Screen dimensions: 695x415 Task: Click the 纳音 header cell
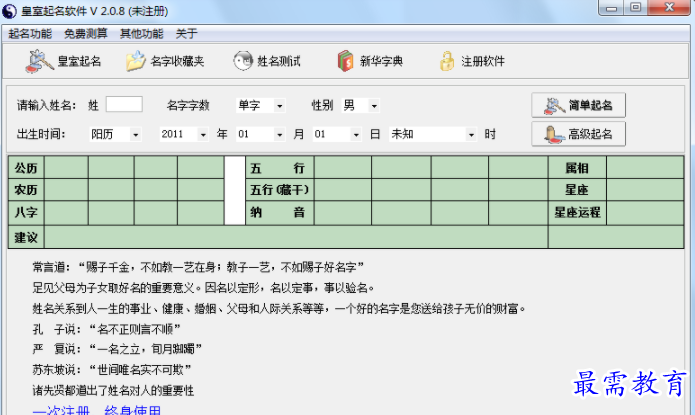point(280,212)
